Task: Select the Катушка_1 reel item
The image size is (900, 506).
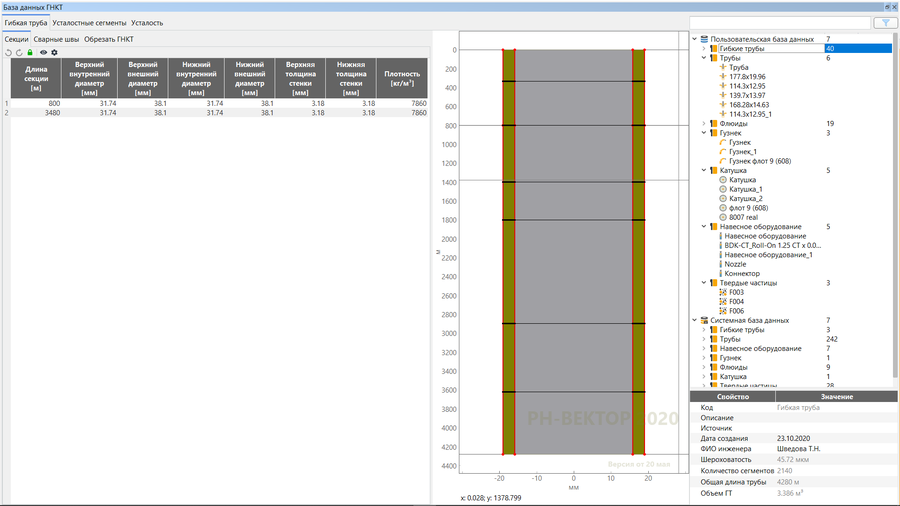Action: click(745, 189)
